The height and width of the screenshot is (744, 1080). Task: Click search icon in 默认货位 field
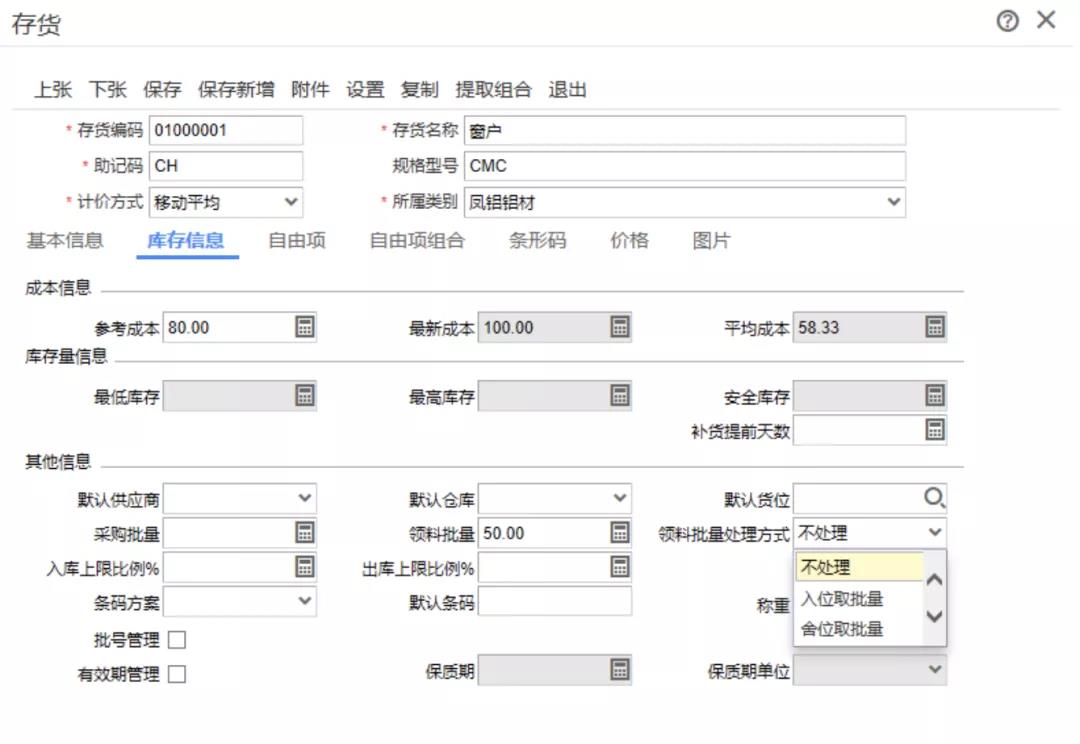tap(934, 498)
